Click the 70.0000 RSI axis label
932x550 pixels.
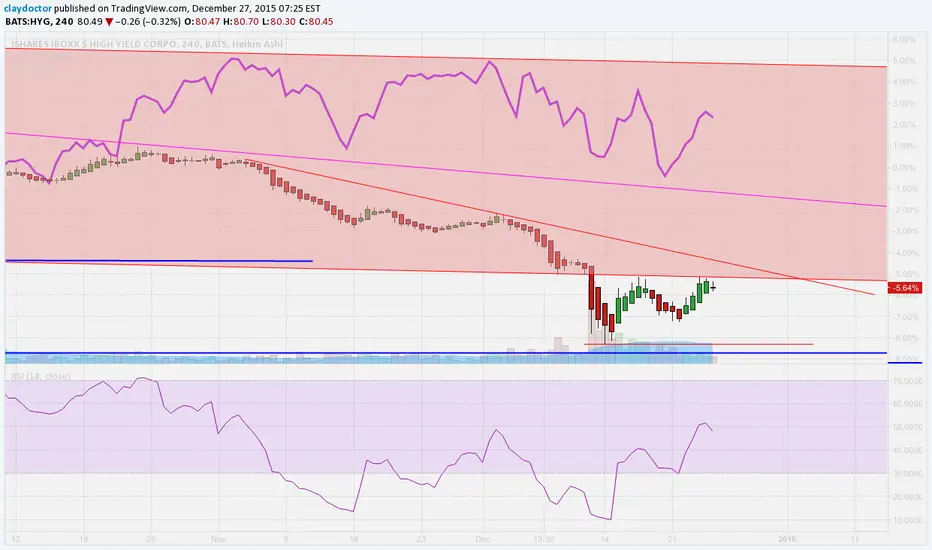[x=906, y=381]
